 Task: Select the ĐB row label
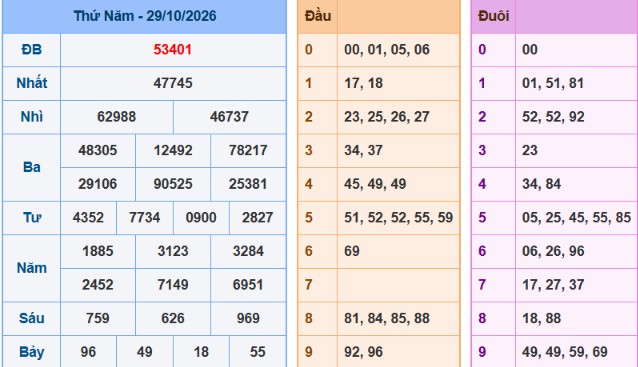pos(31,50)
